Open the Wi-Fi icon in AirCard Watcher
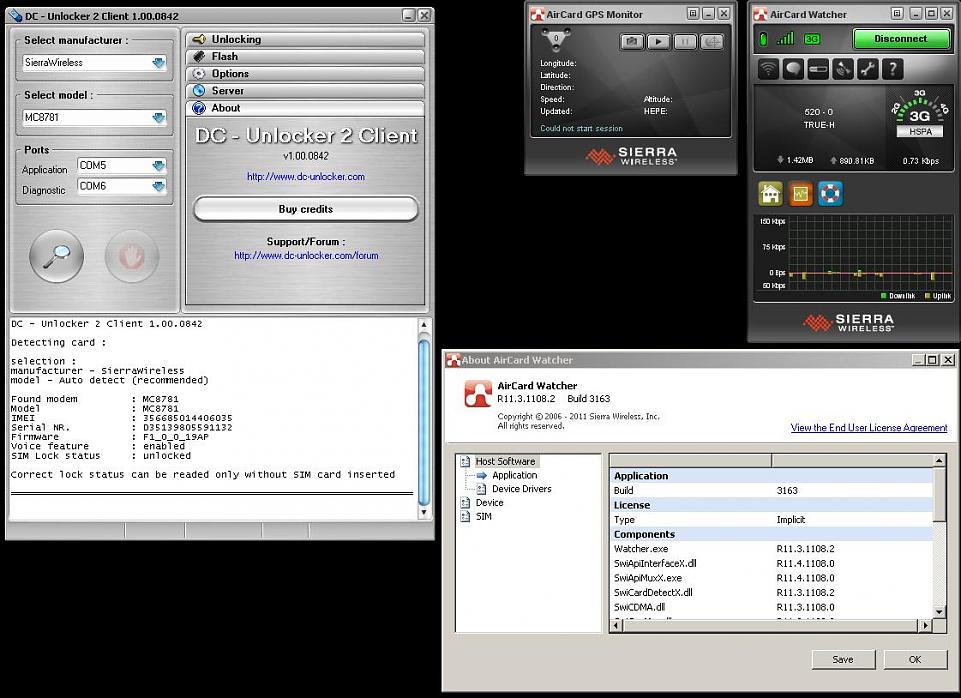Image resolution: width=961 pixels, height=698 pixels. [x=768, y=69]
